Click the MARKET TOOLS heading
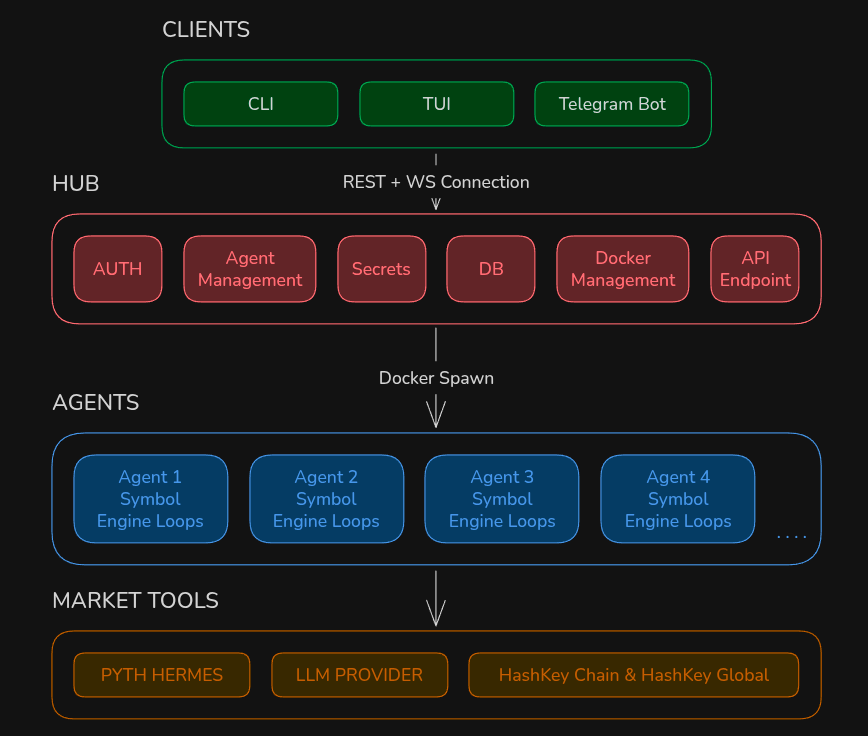Screen dimensions: 868x736 point(136,600)
